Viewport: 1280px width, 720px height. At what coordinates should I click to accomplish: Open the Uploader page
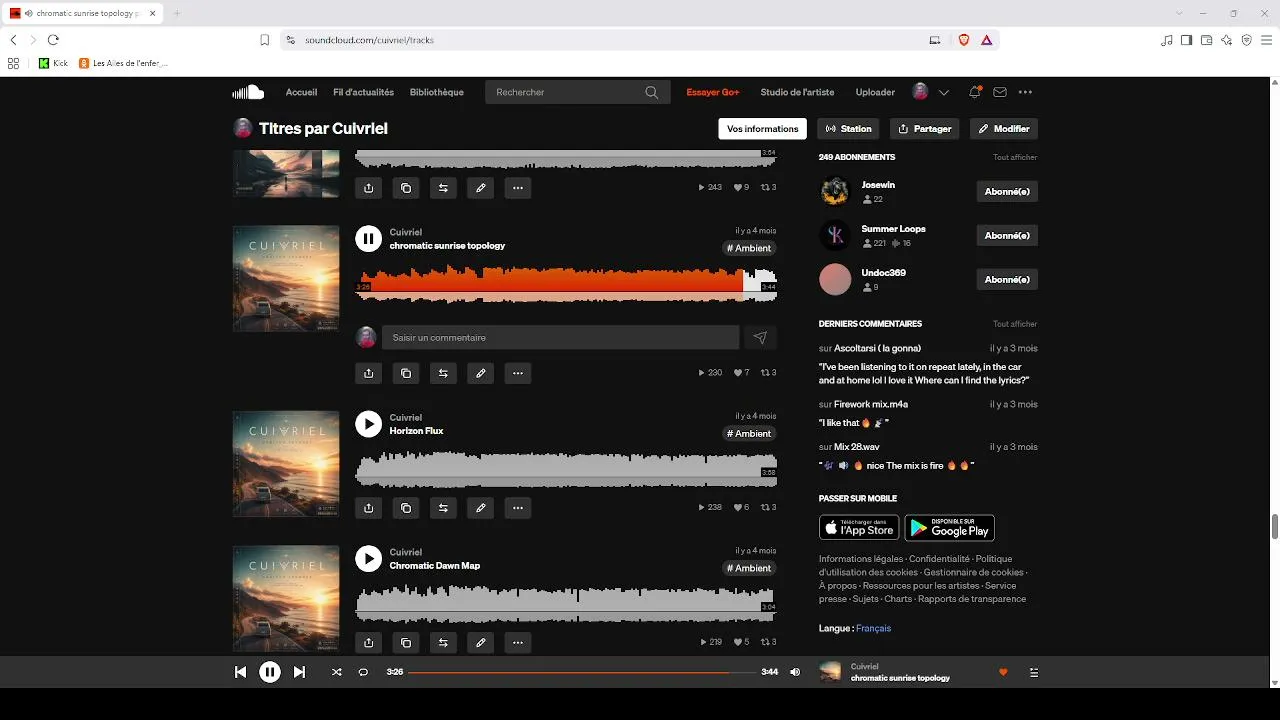click(875, 92)
